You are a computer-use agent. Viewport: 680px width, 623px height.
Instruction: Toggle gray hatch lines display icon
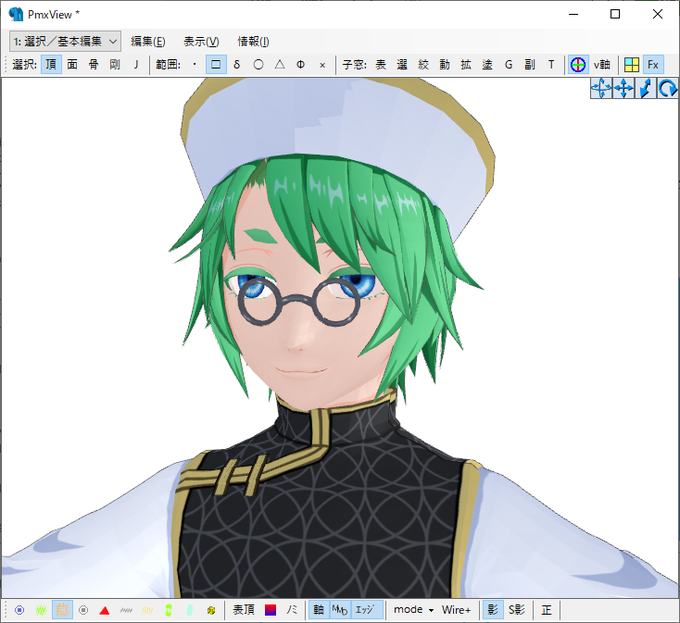click(x=126, y=610)
